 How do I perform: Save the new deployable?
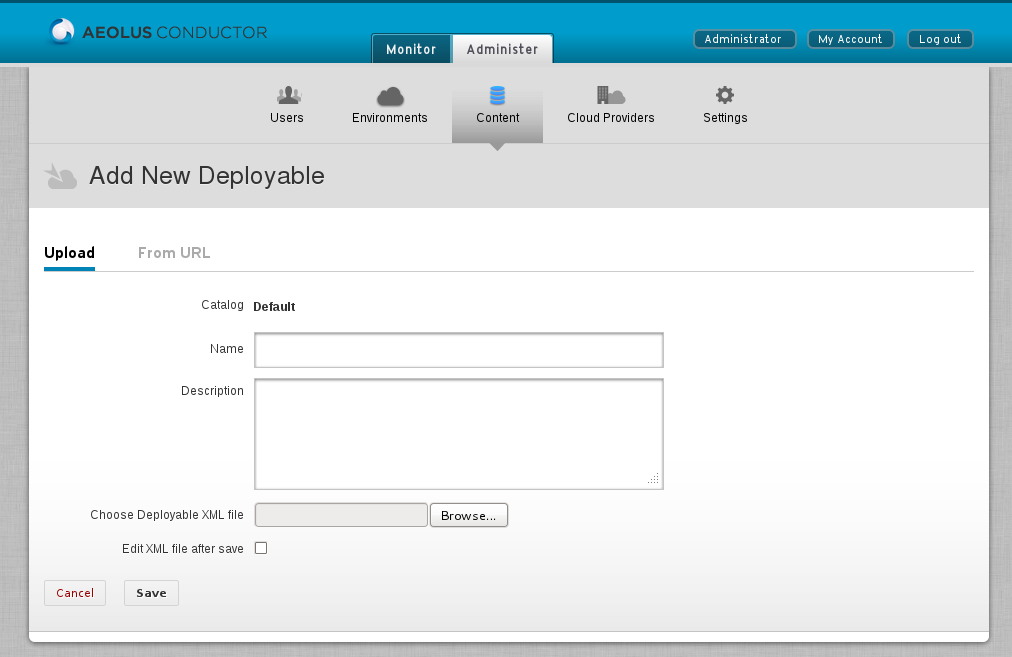click(x=151, y=593)
